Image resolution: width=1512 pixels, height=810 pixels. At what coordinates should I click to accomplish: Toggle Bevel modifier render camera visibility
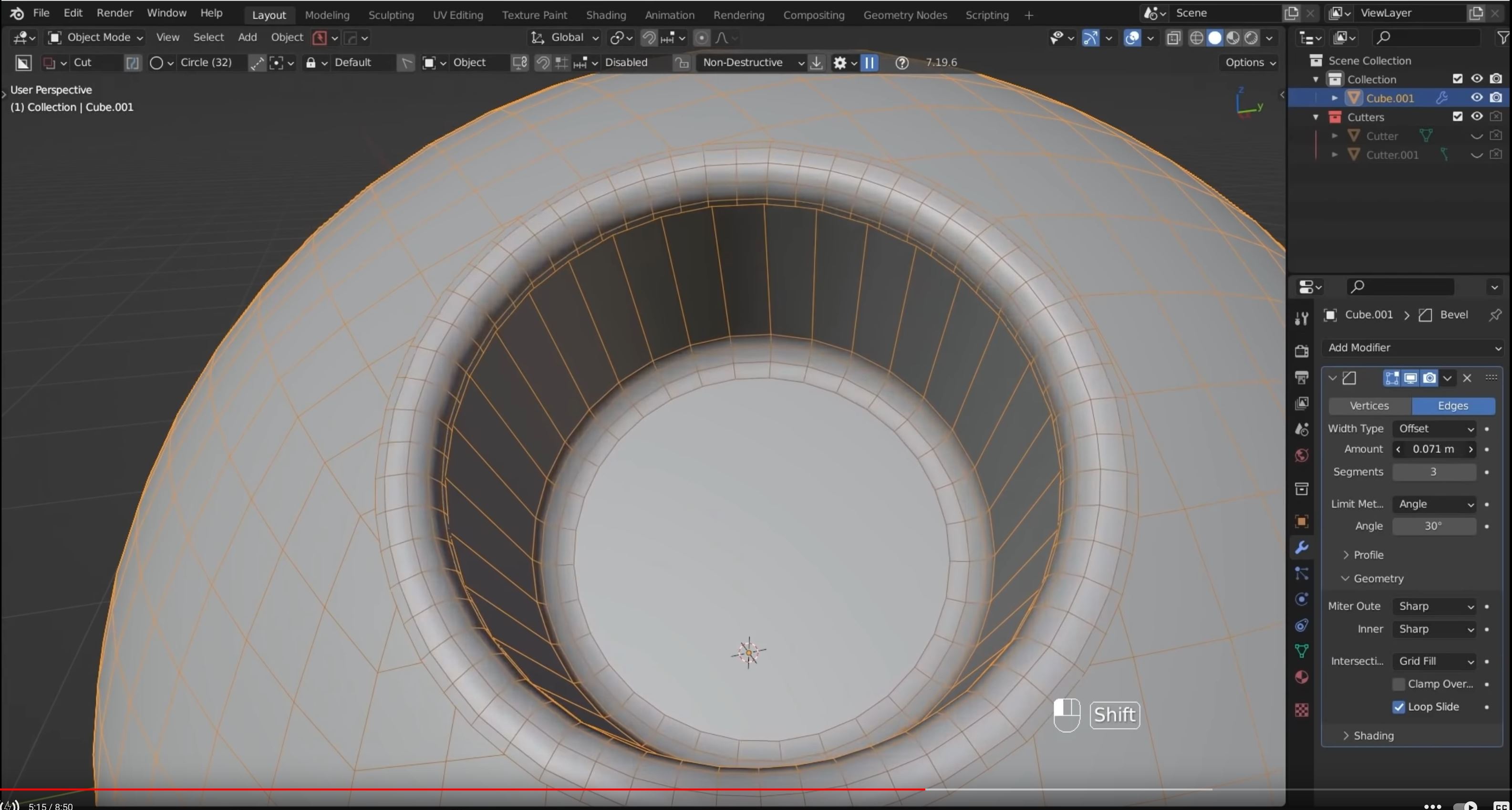point(1430,378)
